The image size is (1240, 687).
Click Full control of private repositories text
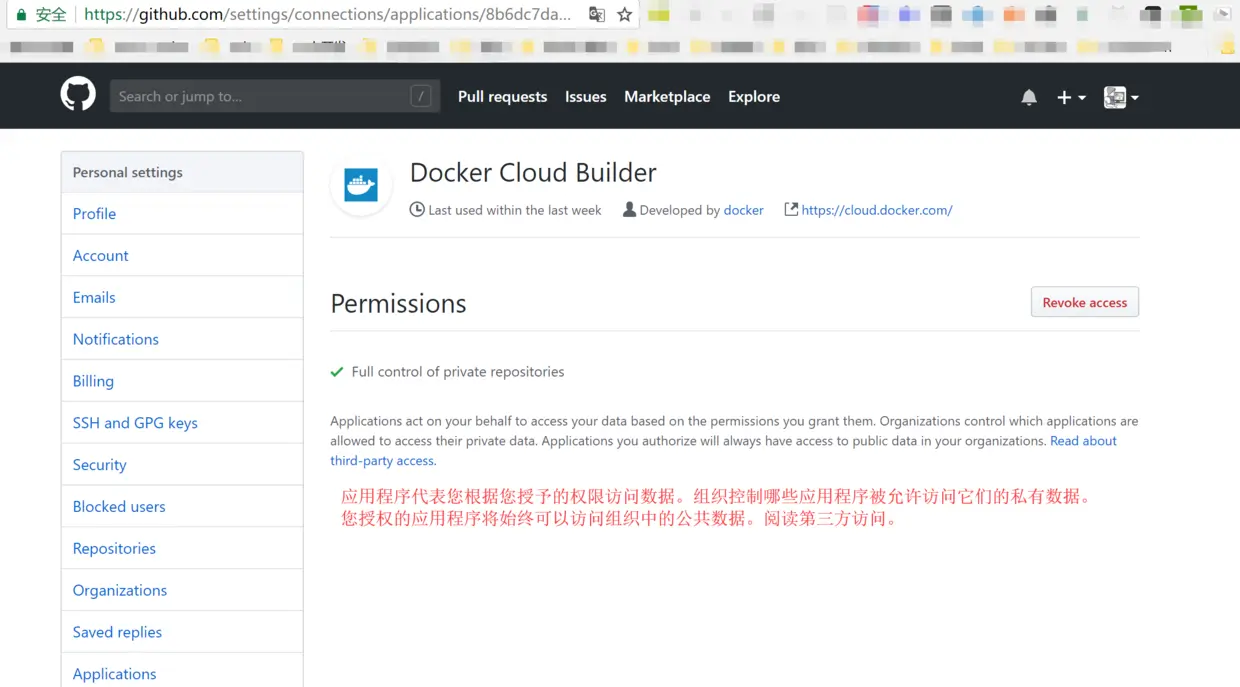458,372
